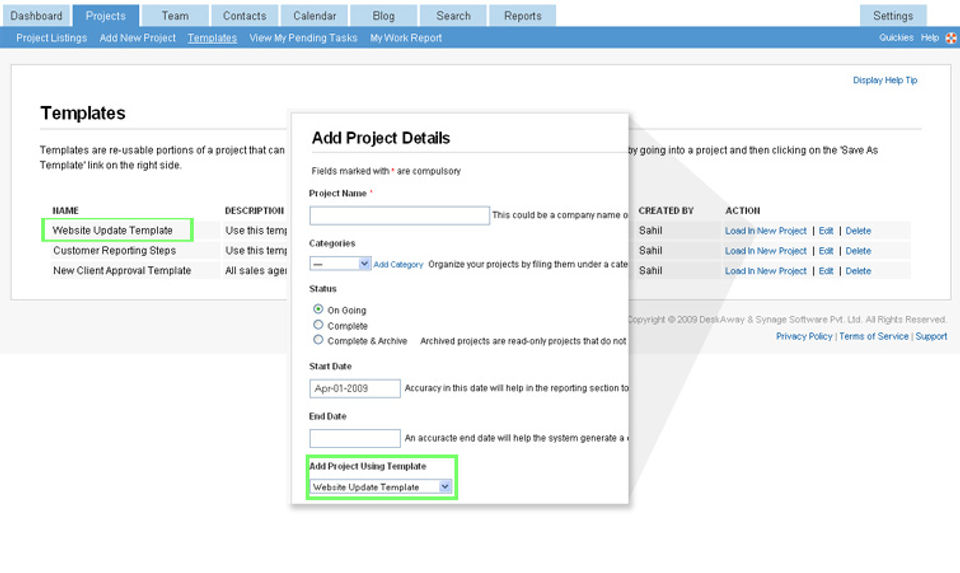Click the CREATED BY column header

(x=666, y=211)
